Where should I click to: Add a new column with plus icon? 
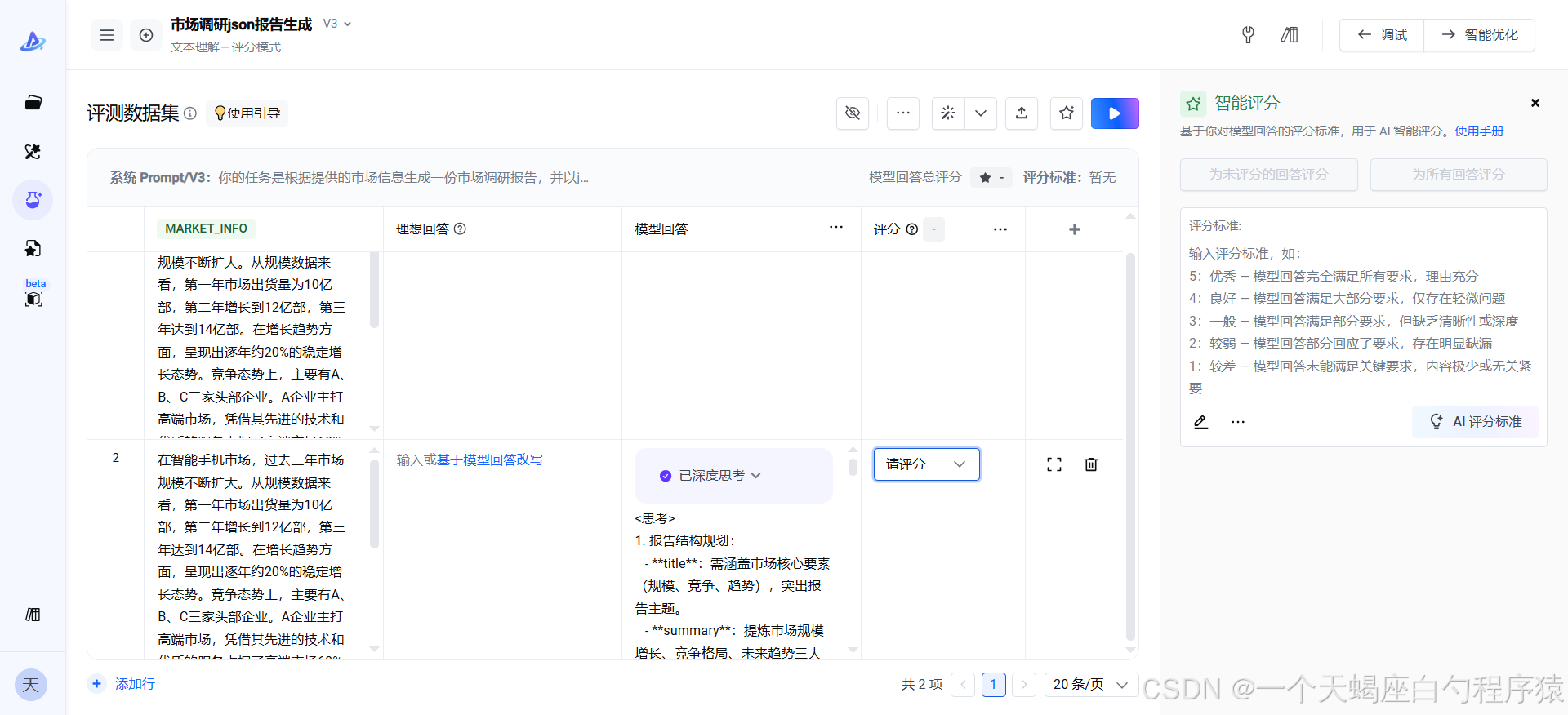point(1074,229)
